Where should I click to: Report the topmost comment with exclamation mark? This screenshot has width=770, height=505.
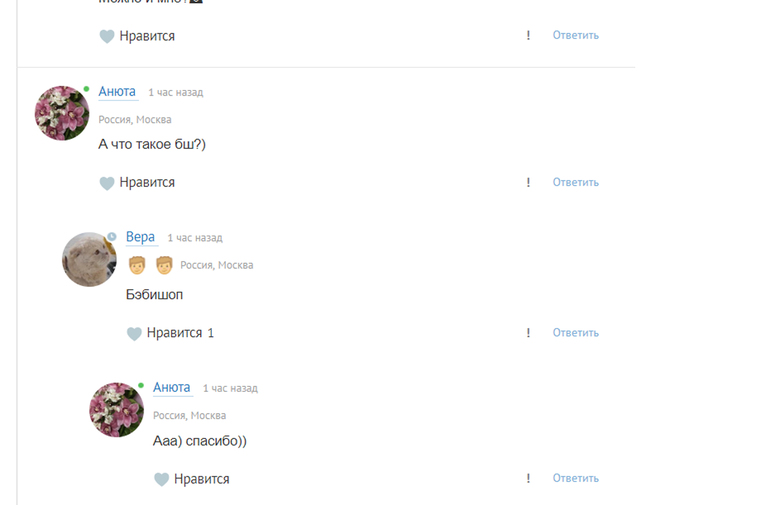point(528,35)
